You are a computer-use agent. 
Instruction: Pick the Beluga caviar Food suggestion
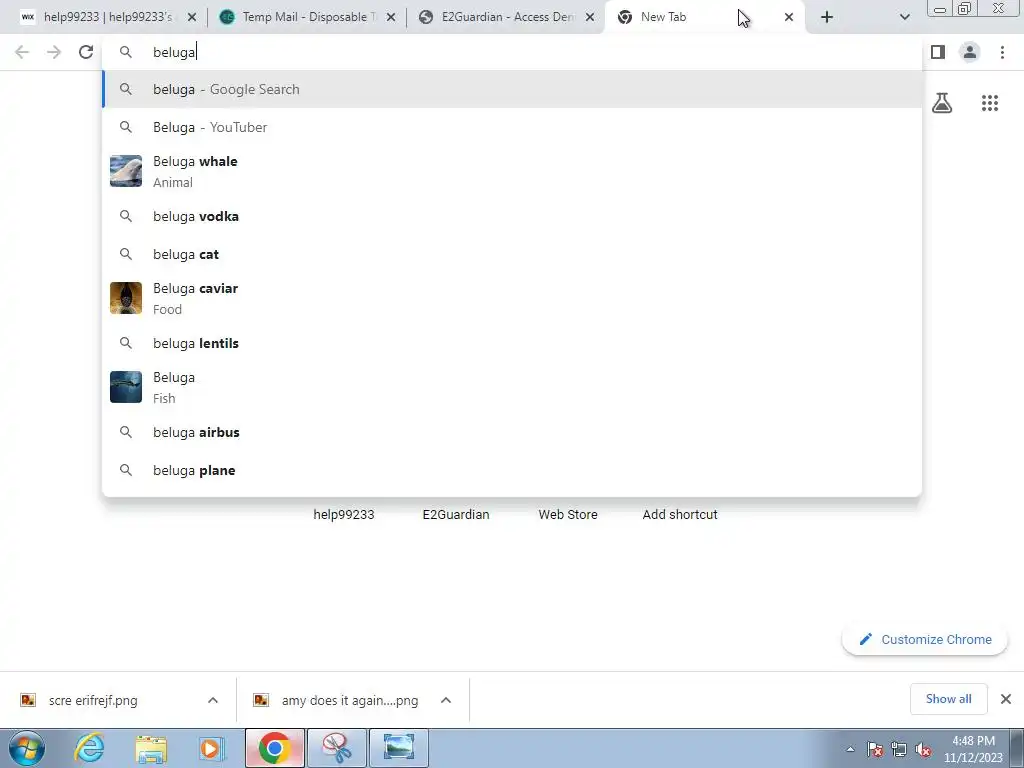512,298
